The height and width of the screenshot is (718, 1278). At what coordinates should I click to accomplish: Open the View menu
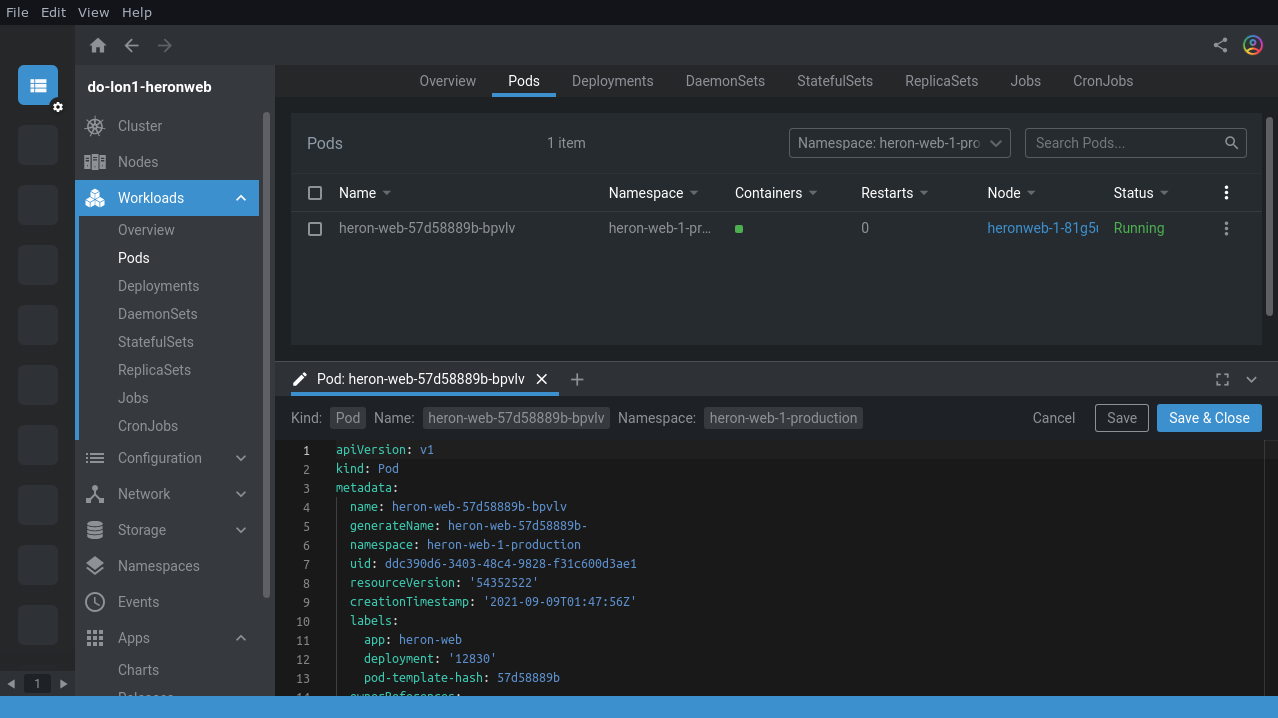(x=93, y=12)
